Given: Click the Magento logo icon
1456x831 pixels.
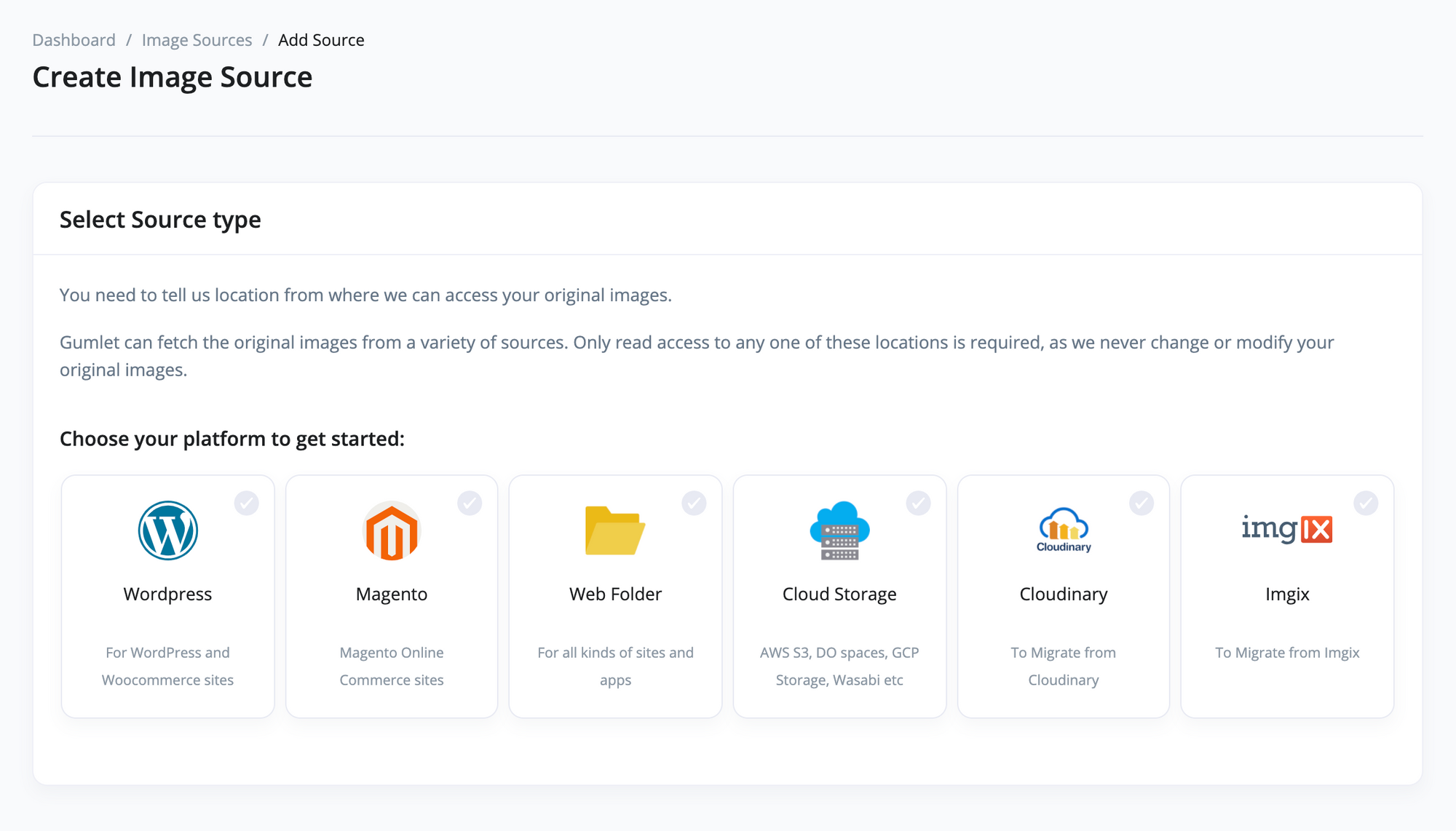Looking at the screenshot, I should pos(392,530).
